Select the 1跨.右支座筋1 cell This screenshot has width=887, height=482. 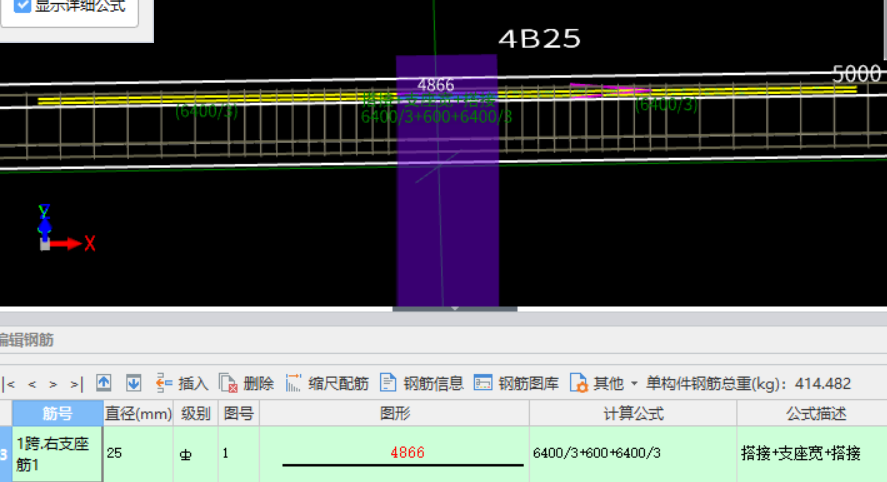(58, 454)
